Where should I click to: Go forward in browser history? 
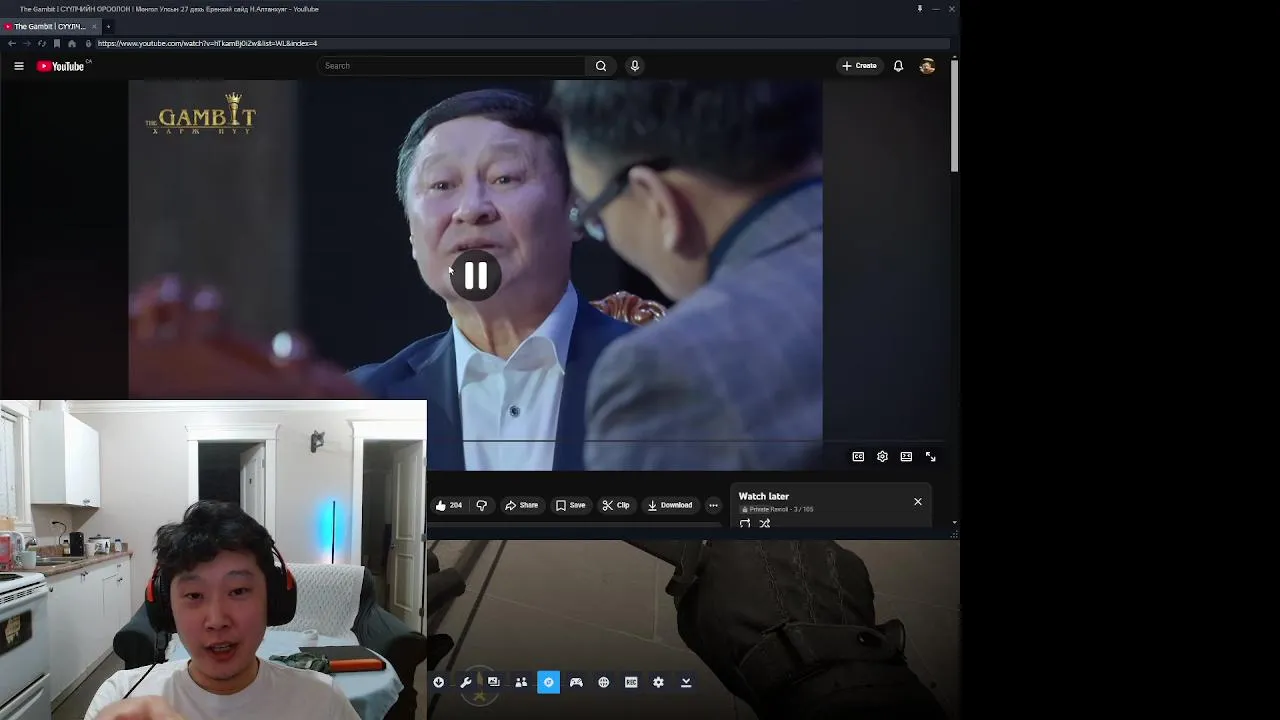click(x=26, y=43)
